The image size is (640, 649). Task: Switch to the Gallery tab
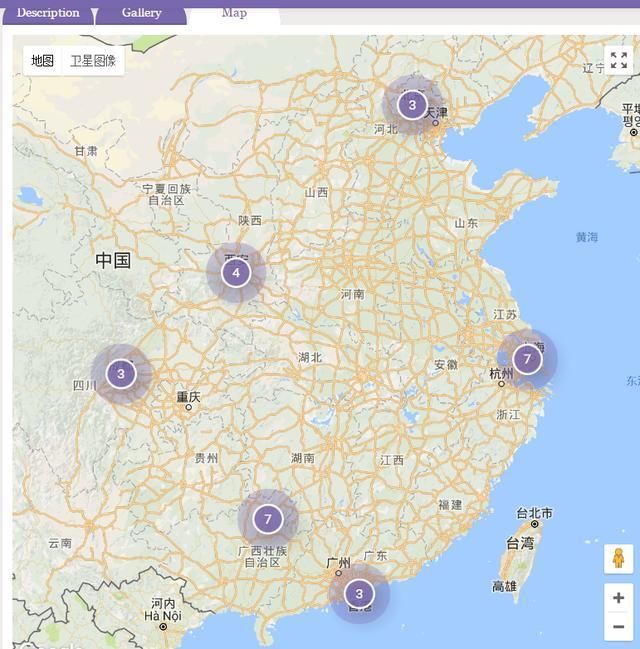[x=141, y=13]
